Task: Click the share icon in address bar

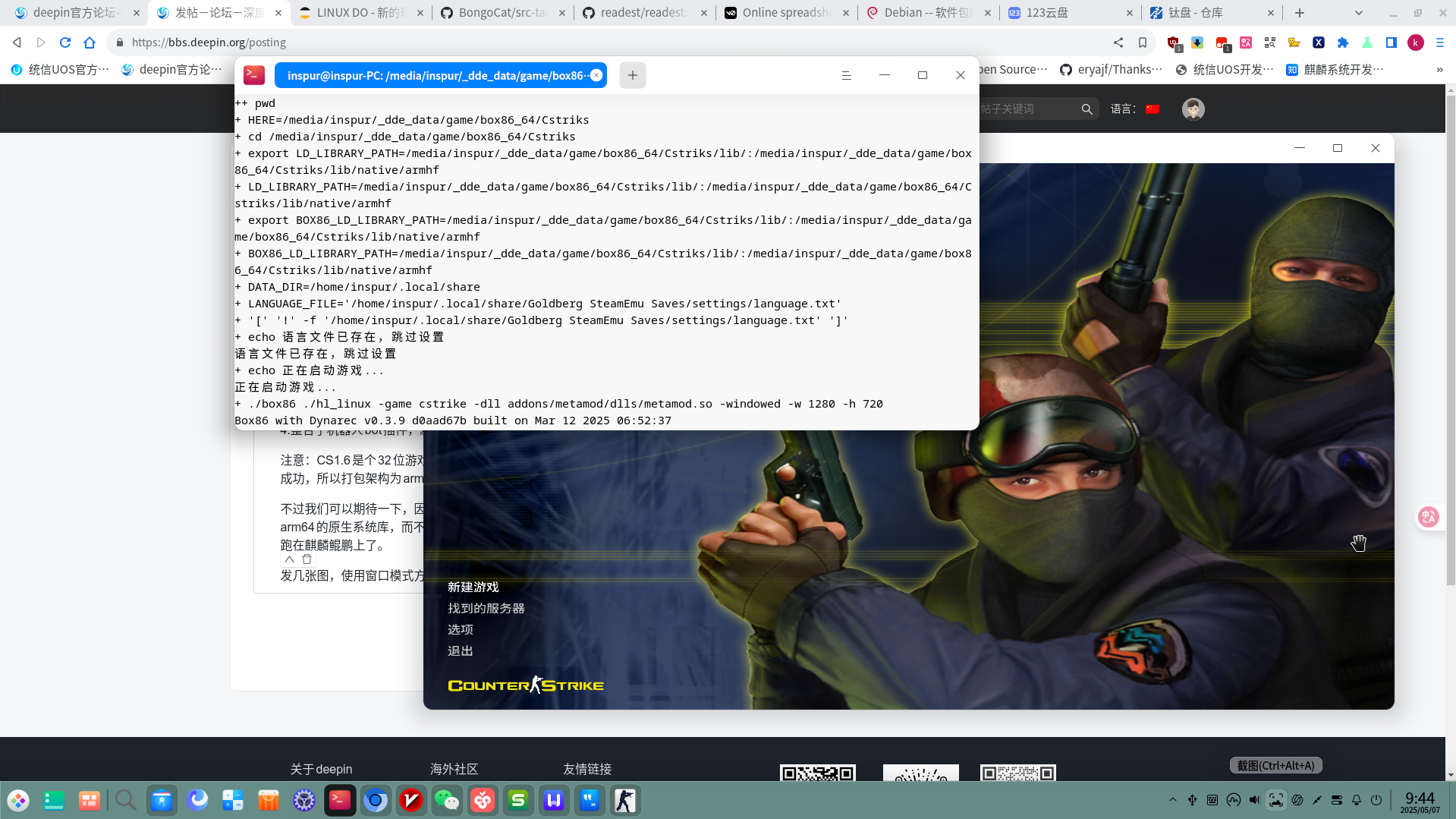Action: [x=1118, y=43]
